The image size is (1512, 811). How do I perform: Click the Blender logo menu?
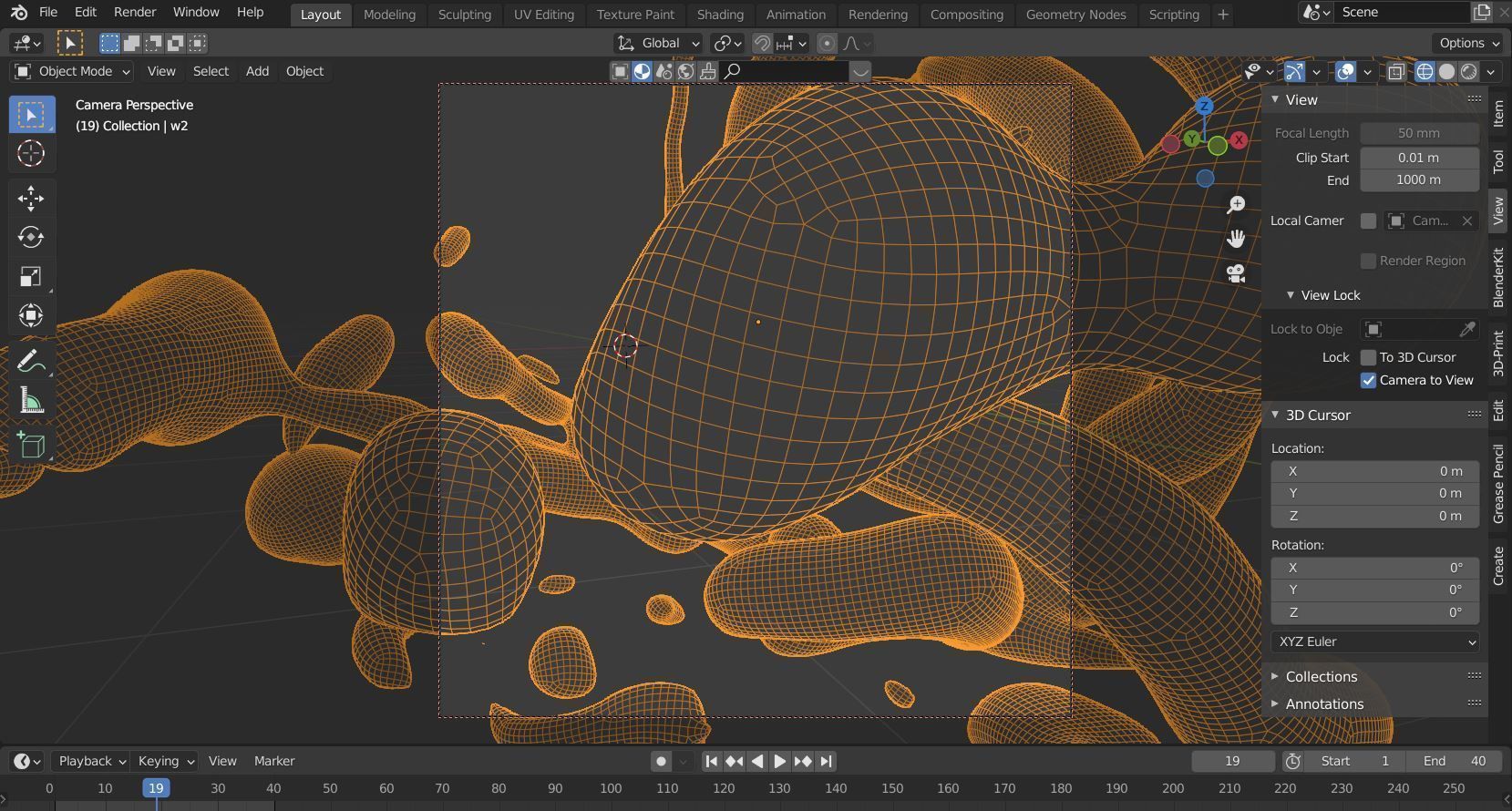[x=19, y=13]
